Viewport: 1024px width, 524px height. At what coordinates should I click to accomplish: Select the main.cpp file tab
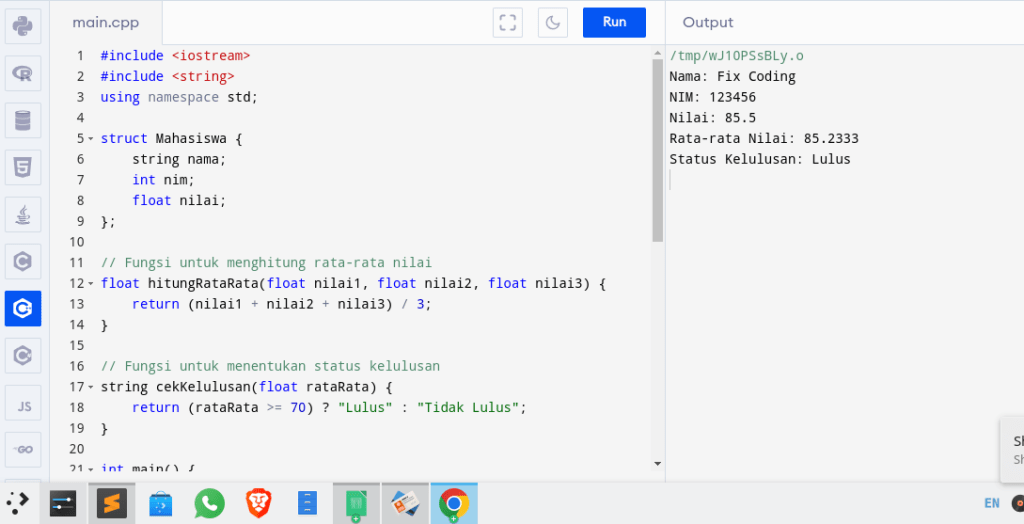106,22
